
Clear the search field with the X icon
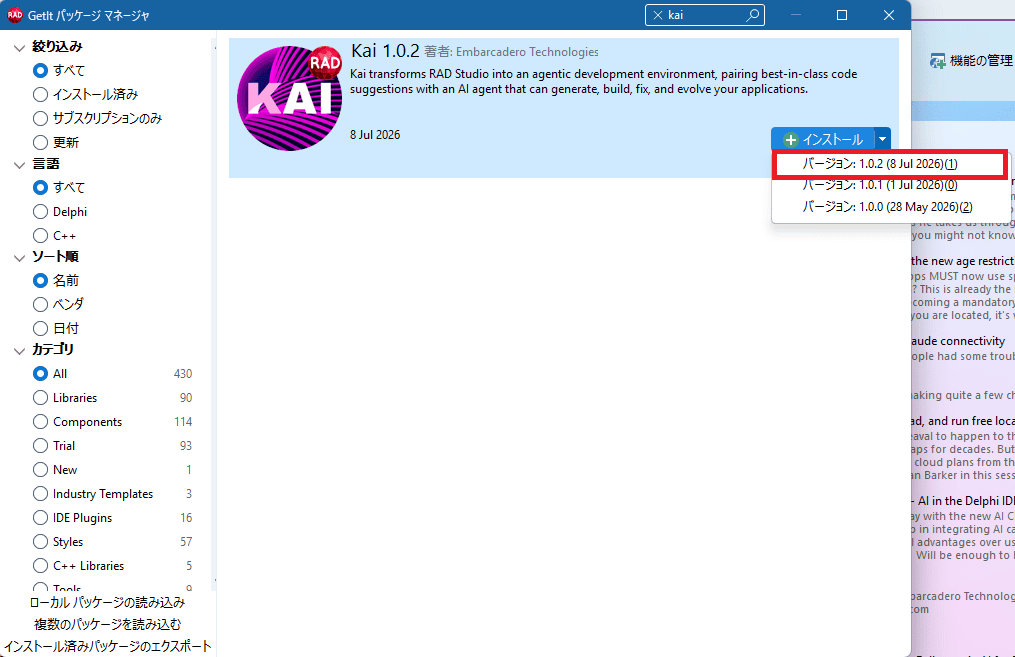[658, 15]
